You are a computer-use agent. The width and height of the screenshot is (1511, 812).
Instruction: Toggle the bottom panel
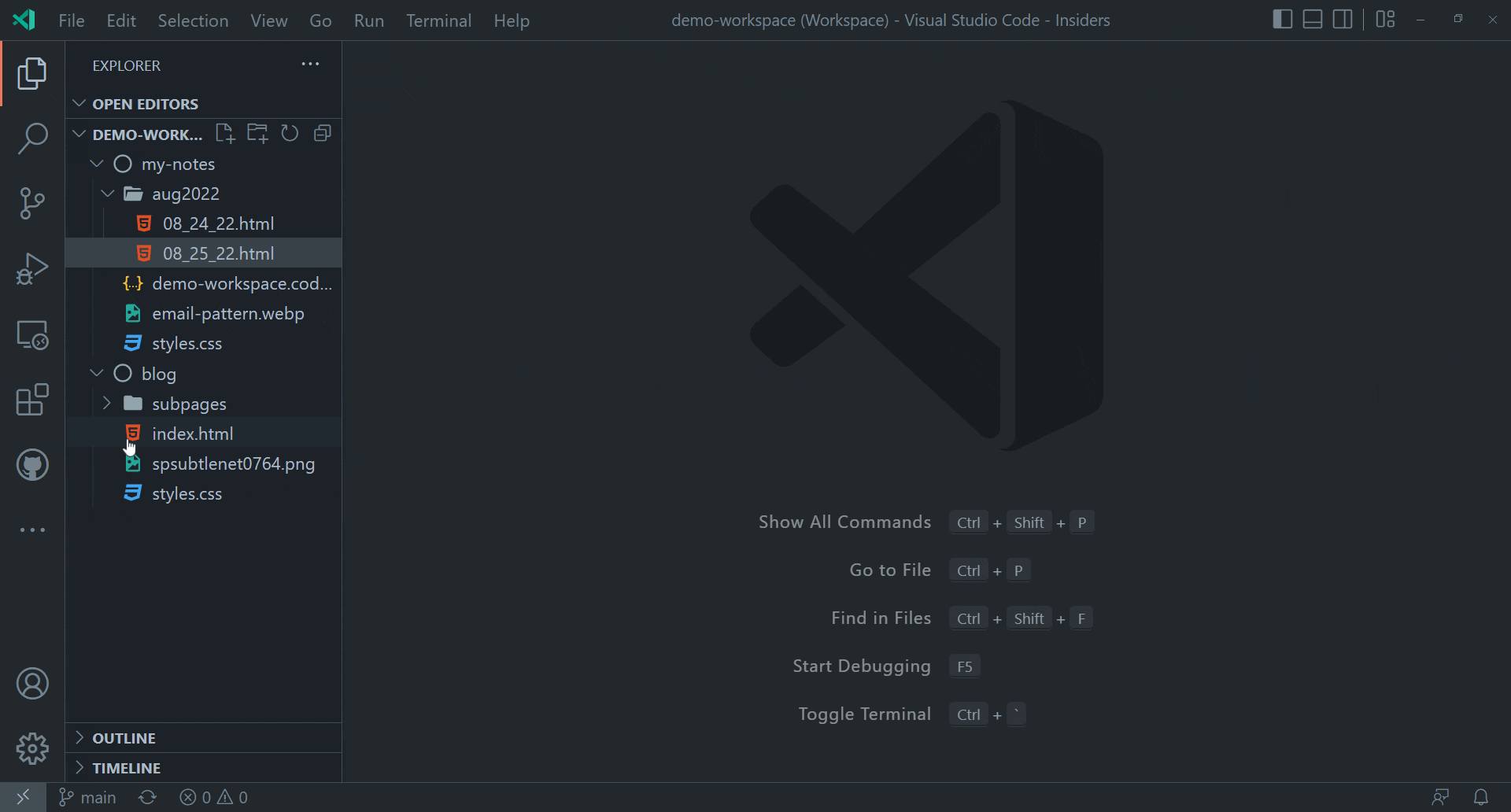click(x=1313, y=20)
